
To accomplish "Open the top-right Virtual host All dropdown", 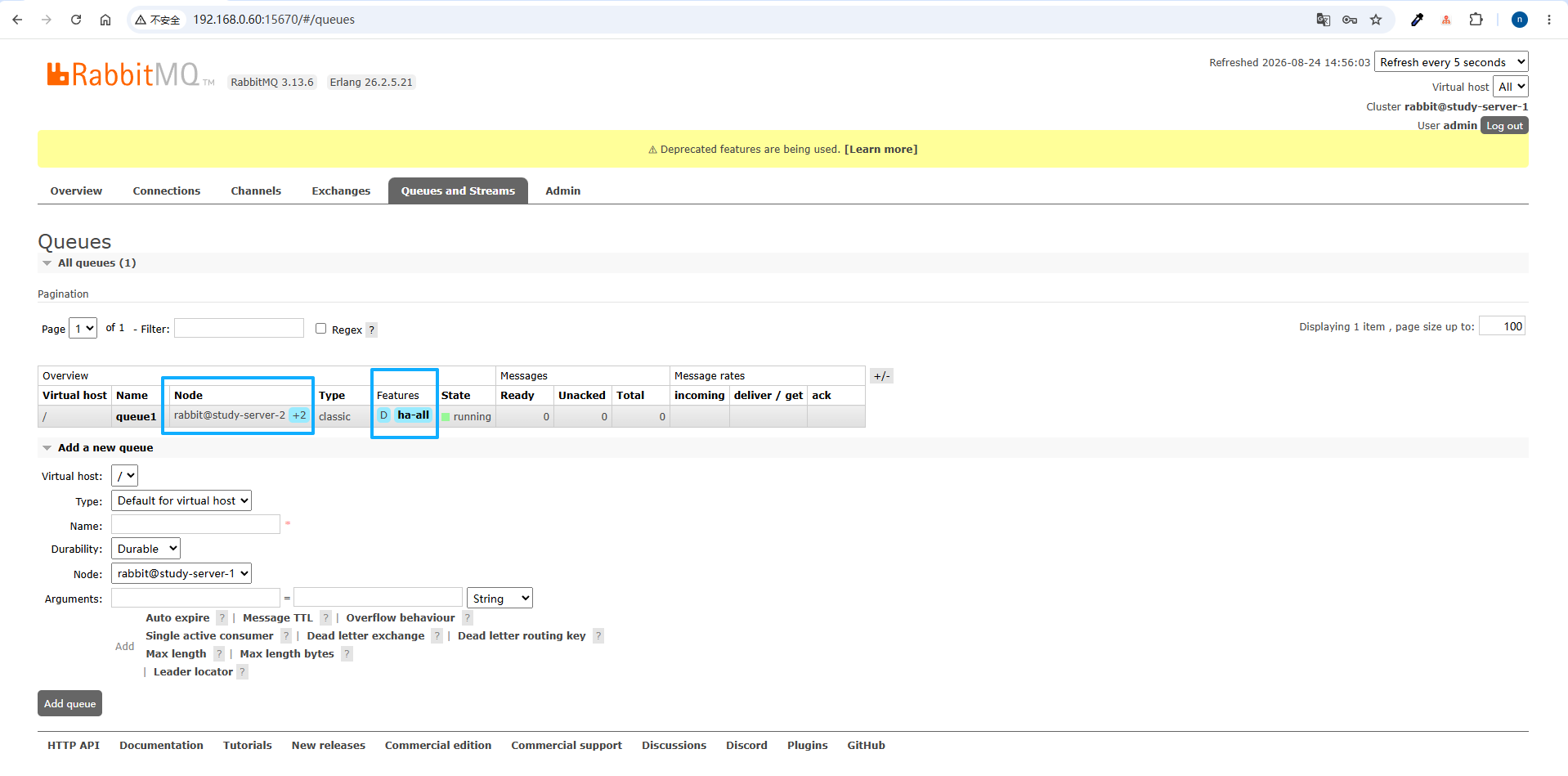I will click(1510, 87).
